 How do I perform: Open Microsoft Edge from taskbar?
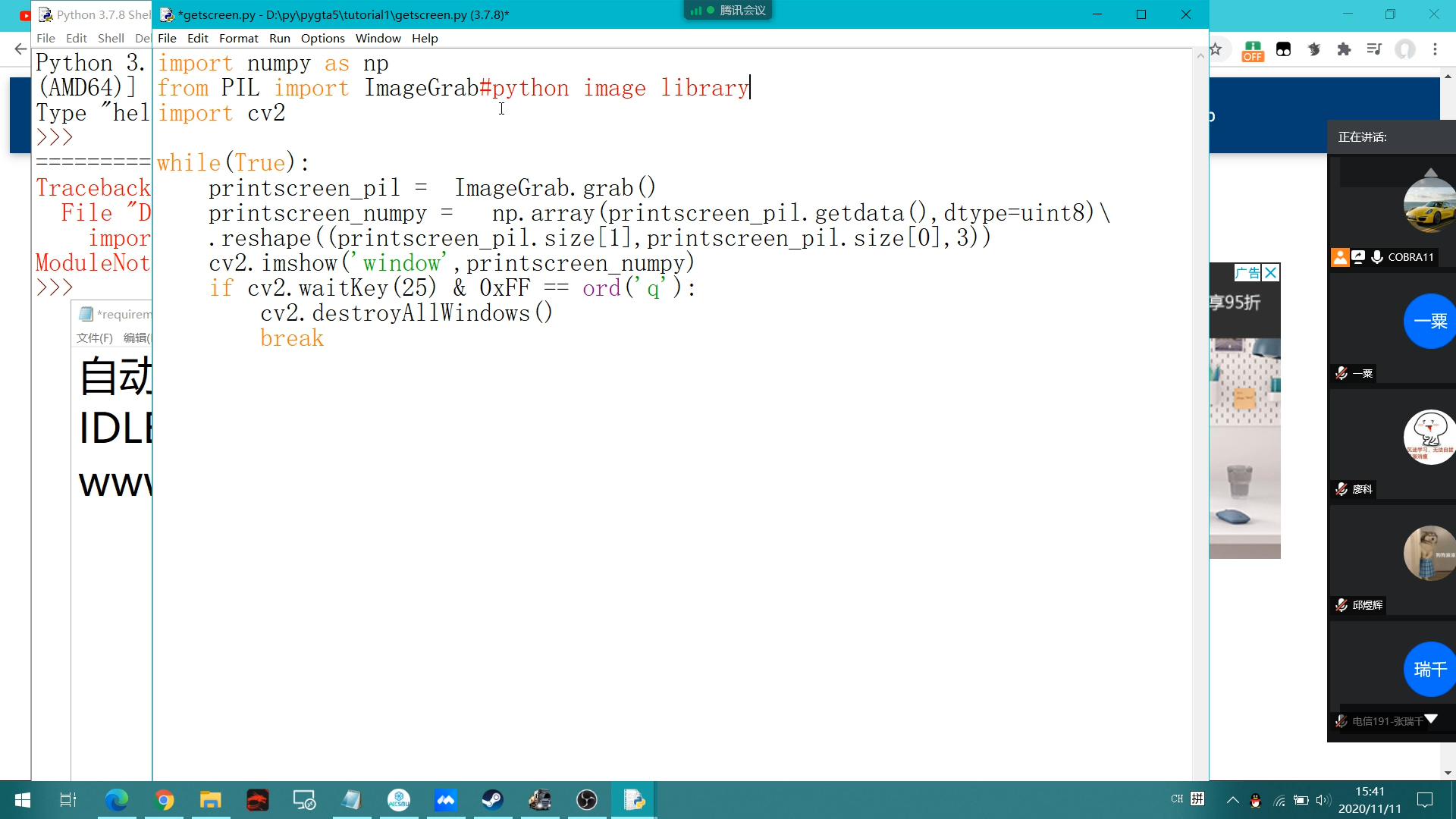click(117, 800)
